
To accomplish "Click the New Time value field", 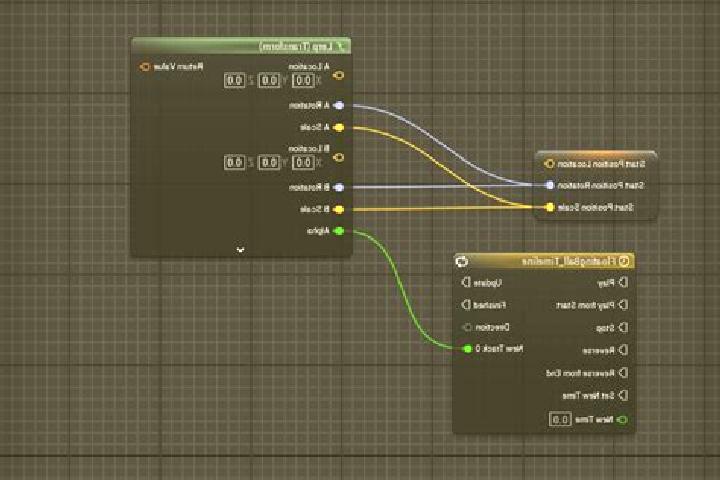I will (x=560, y=419).
